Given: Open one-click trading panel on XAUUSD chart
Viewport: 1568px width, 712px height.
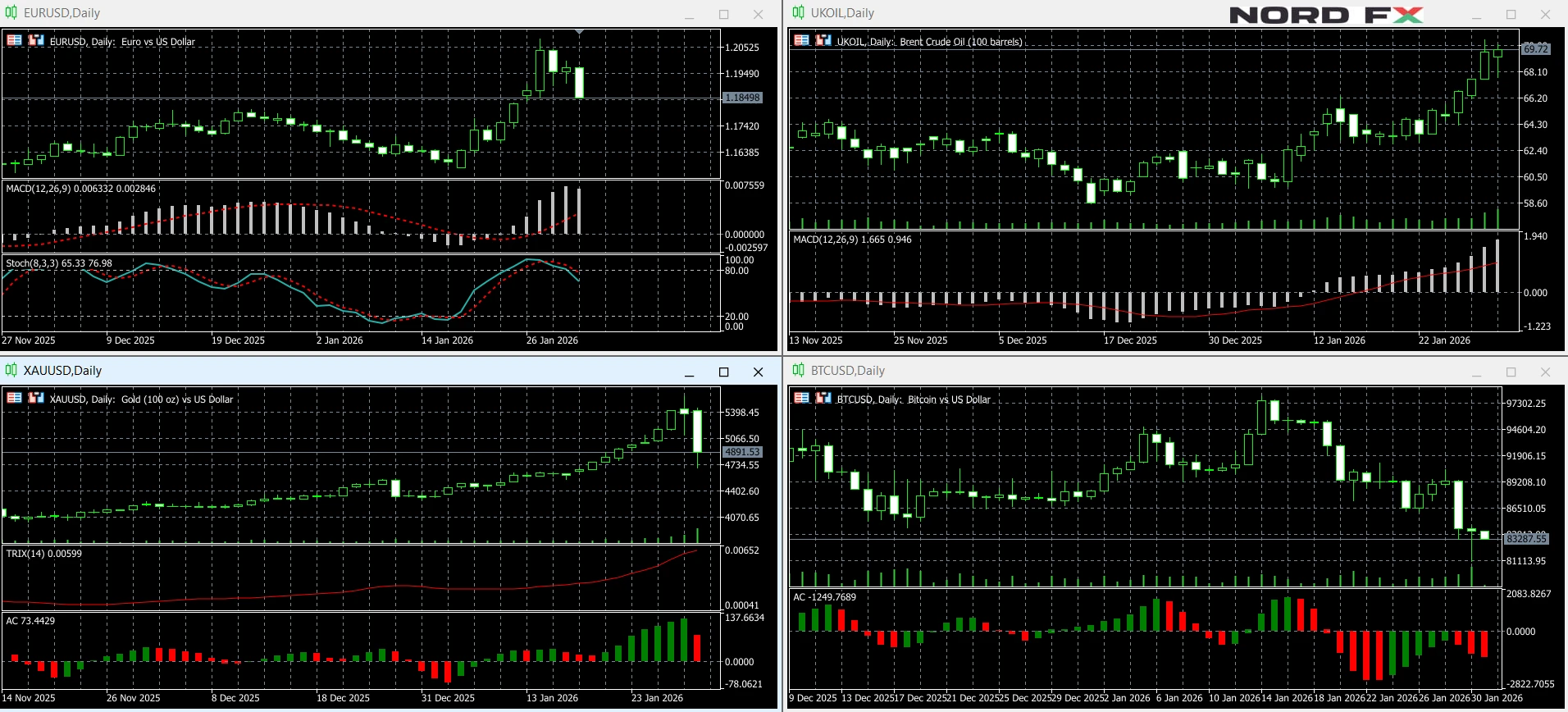Looking at the screenshot, I should [x=15, y=397].
